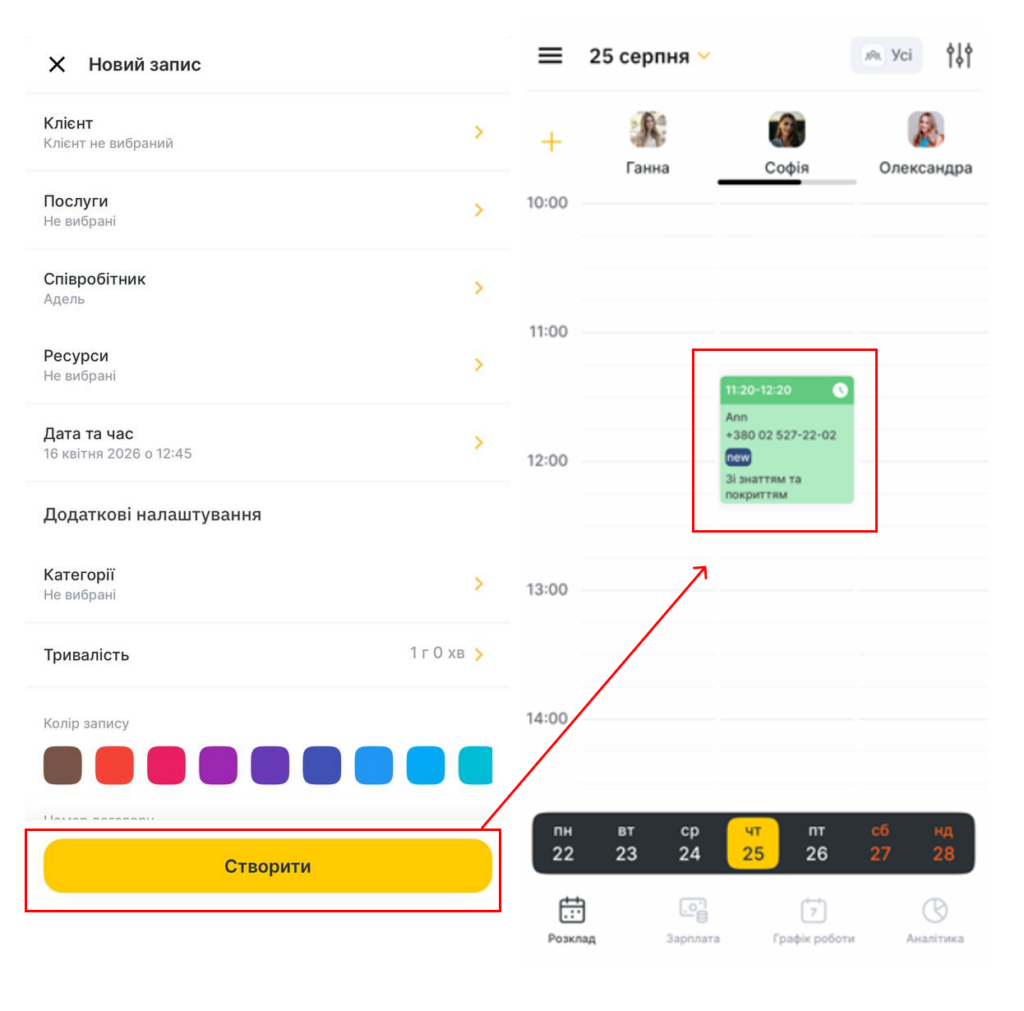Pick the red record color swatch
The height and width of the screenshot is (1011, 1024).
114,765
